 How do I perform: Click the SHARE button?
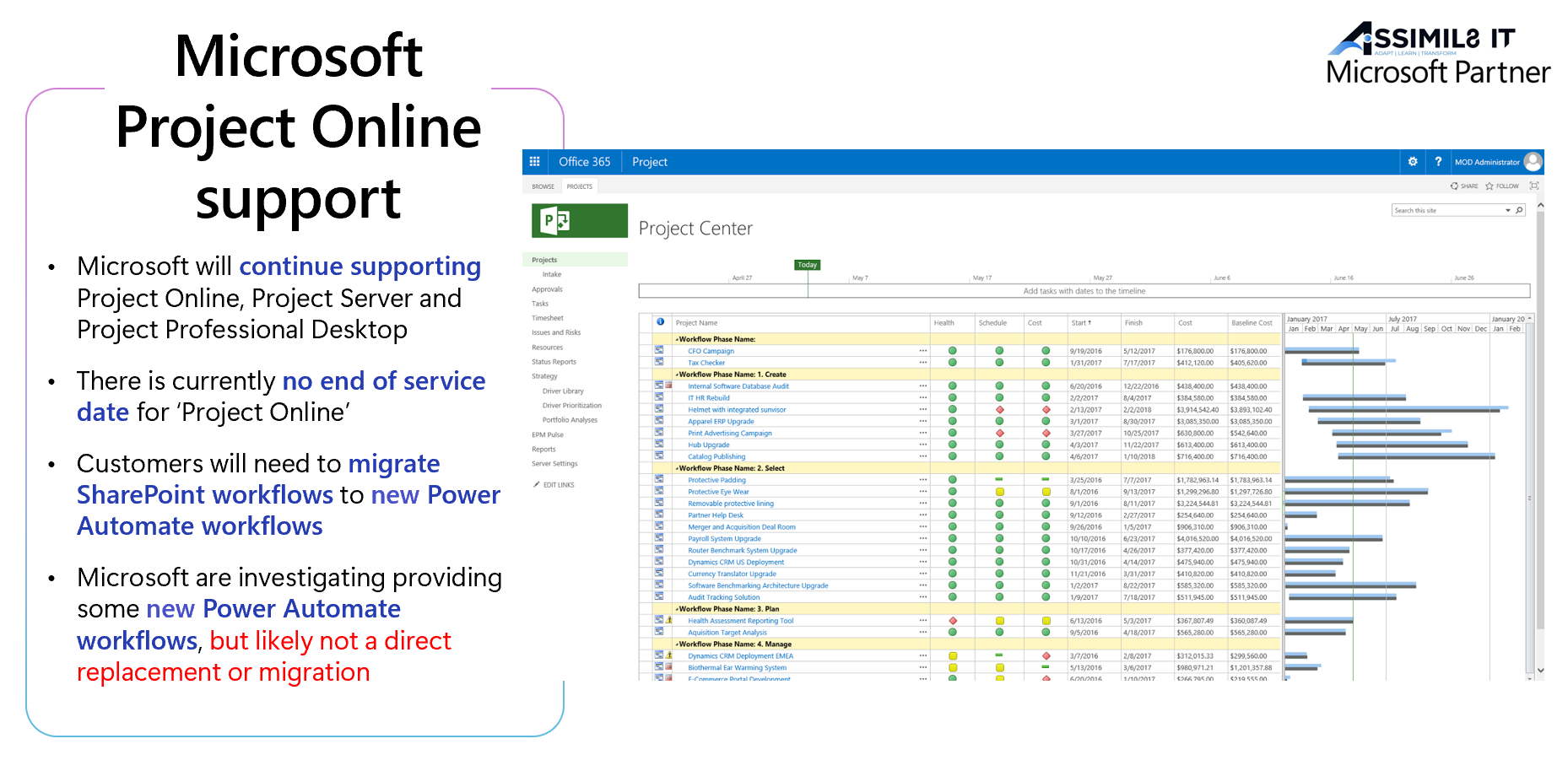pos(1466,186)
